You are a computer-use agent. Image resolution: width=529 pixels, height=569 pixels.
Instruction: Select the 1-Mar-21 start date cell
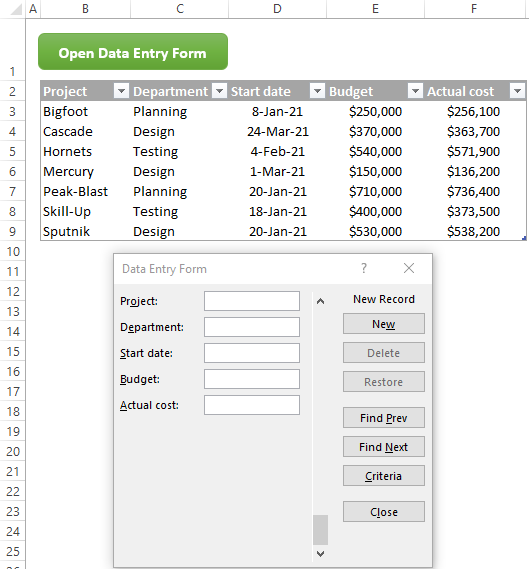pos(278,171)
